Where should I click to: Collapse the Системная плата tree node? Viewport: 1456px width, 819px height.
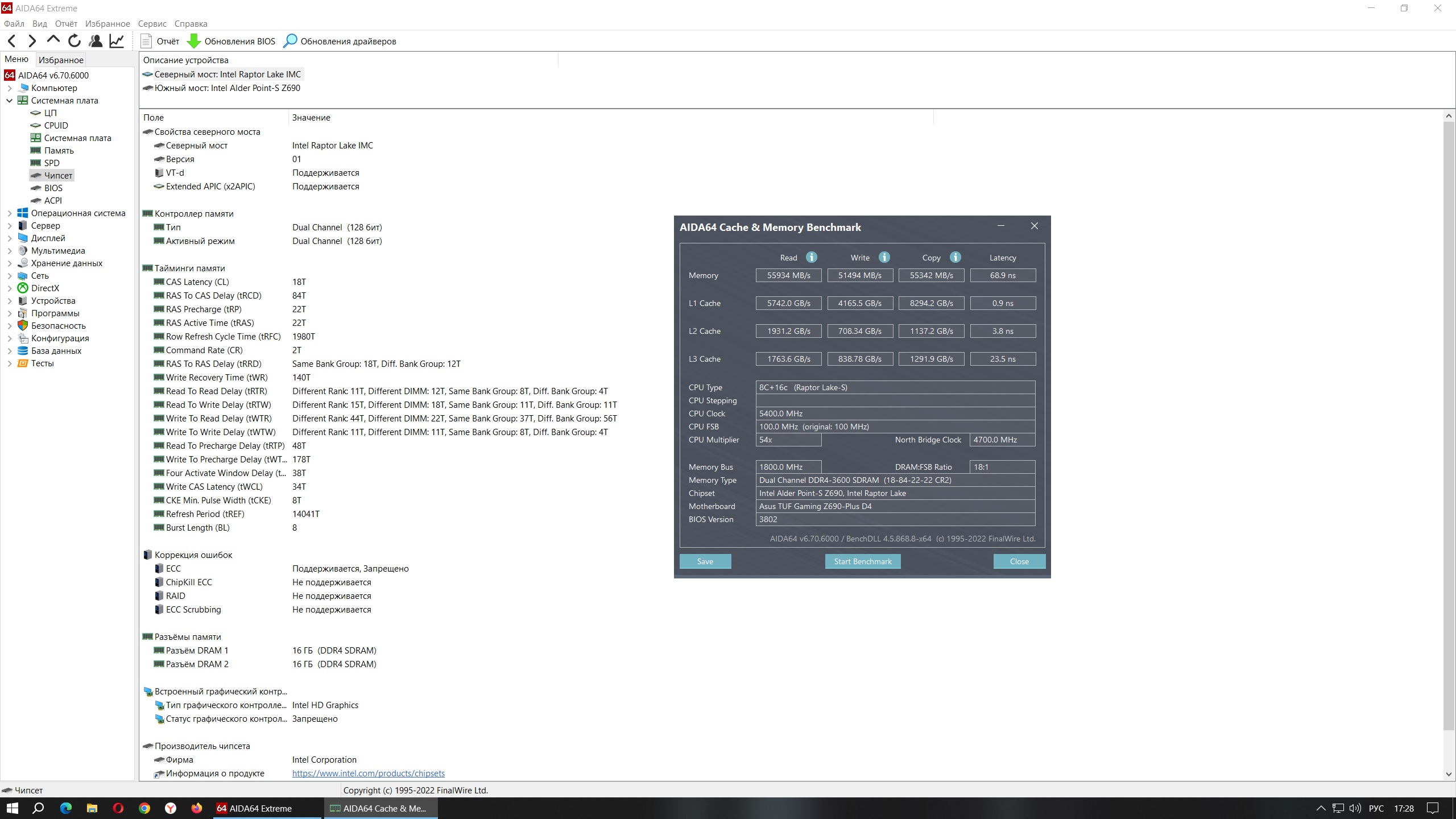pyautogui.click(x=9, y=101)
